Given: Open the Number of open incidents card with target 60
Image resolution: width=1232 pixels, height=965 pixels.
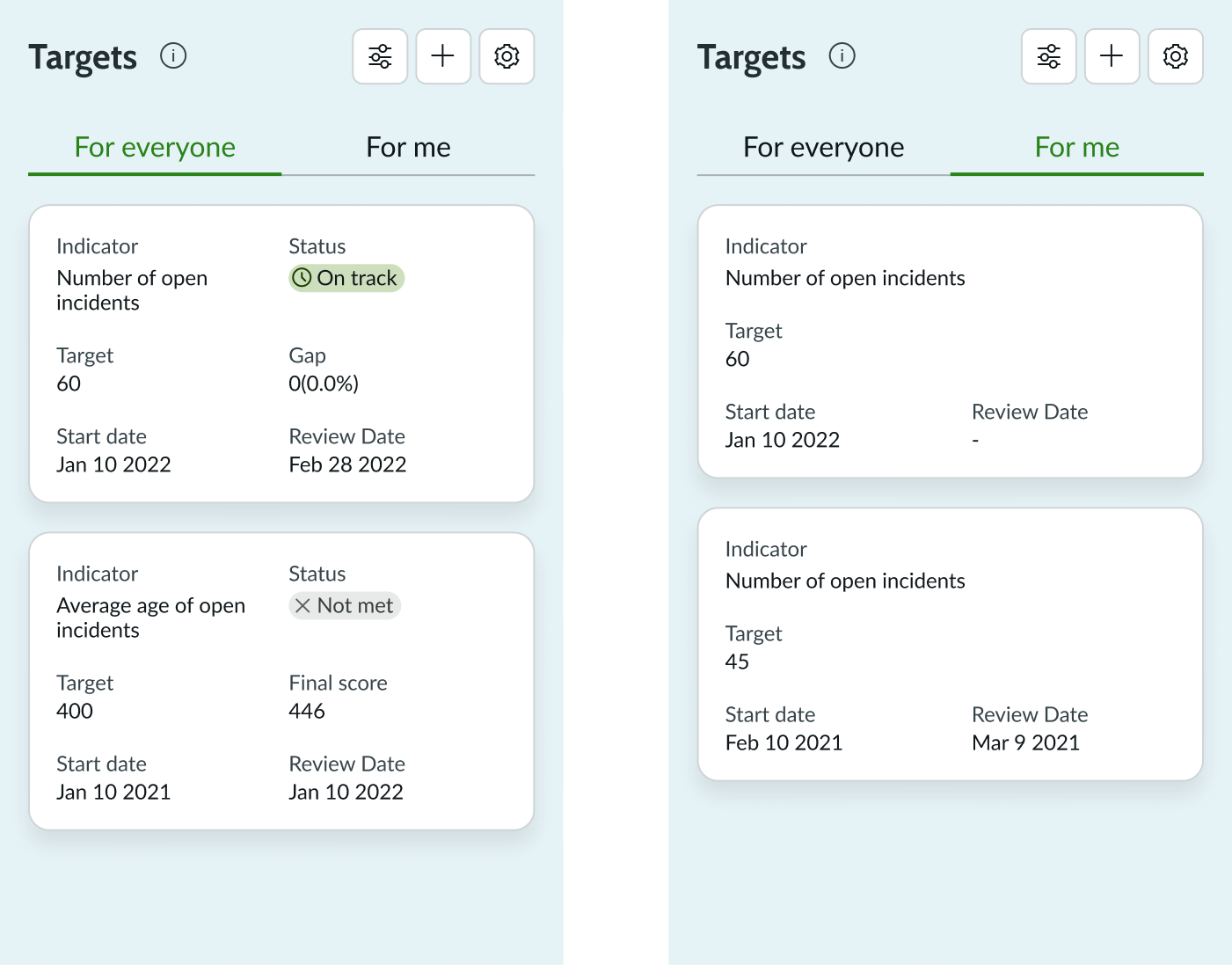Looking at the screenshot, I should pos(281,354).
